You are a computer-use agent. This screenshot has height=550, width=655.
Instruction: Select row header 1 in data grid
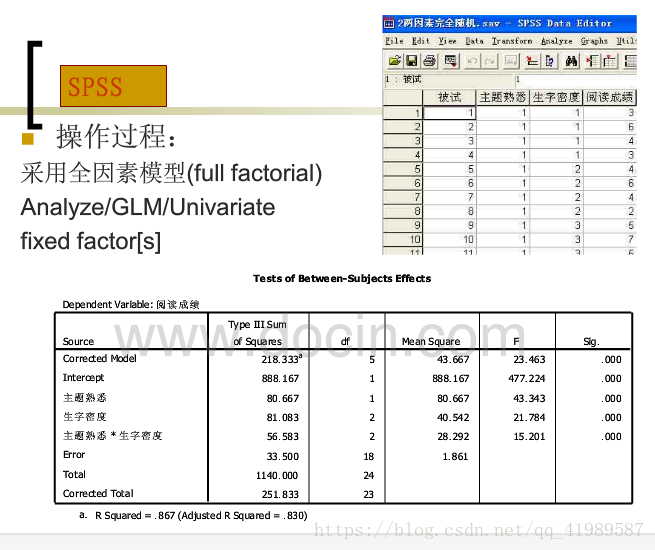403,113
